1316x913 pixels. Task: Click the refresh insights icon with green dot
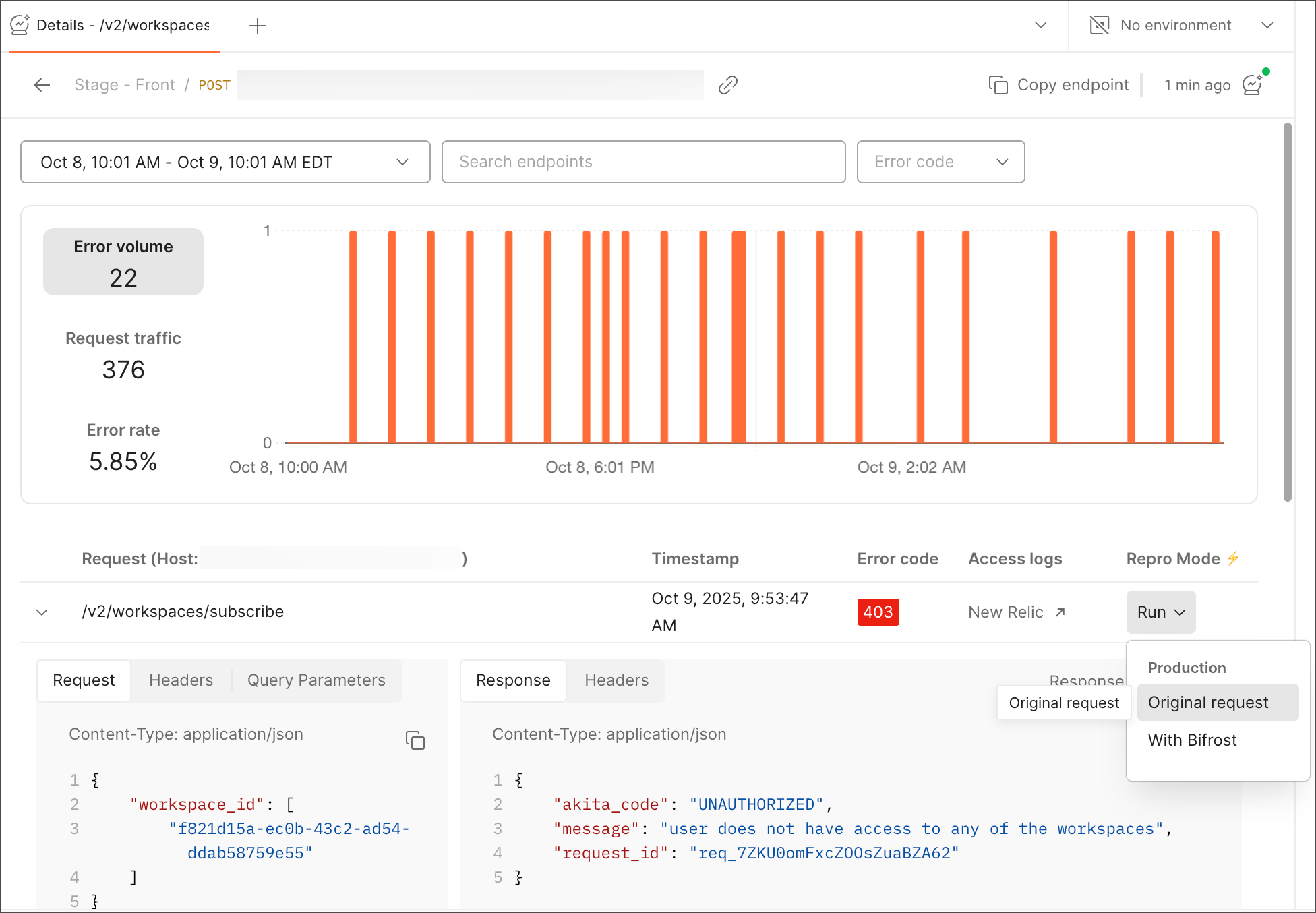coord(1253,84)
